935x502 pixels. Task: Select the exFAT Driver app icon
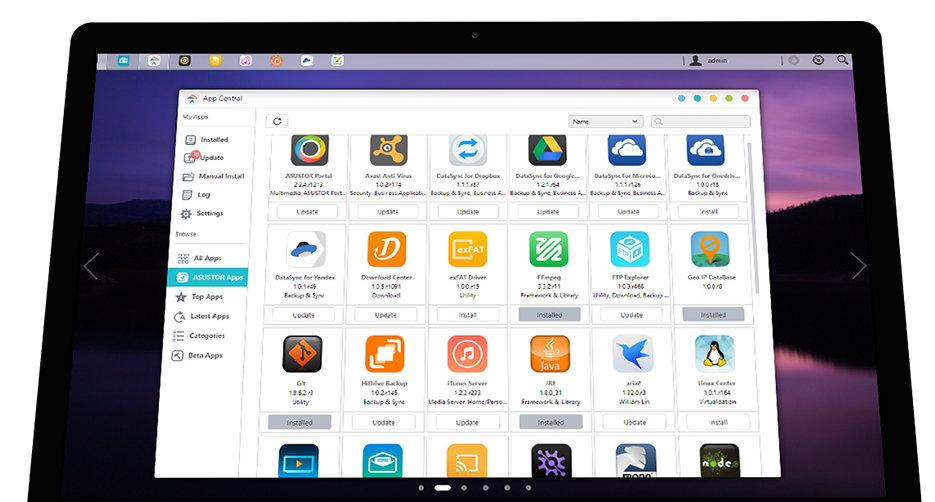point(467,250)
